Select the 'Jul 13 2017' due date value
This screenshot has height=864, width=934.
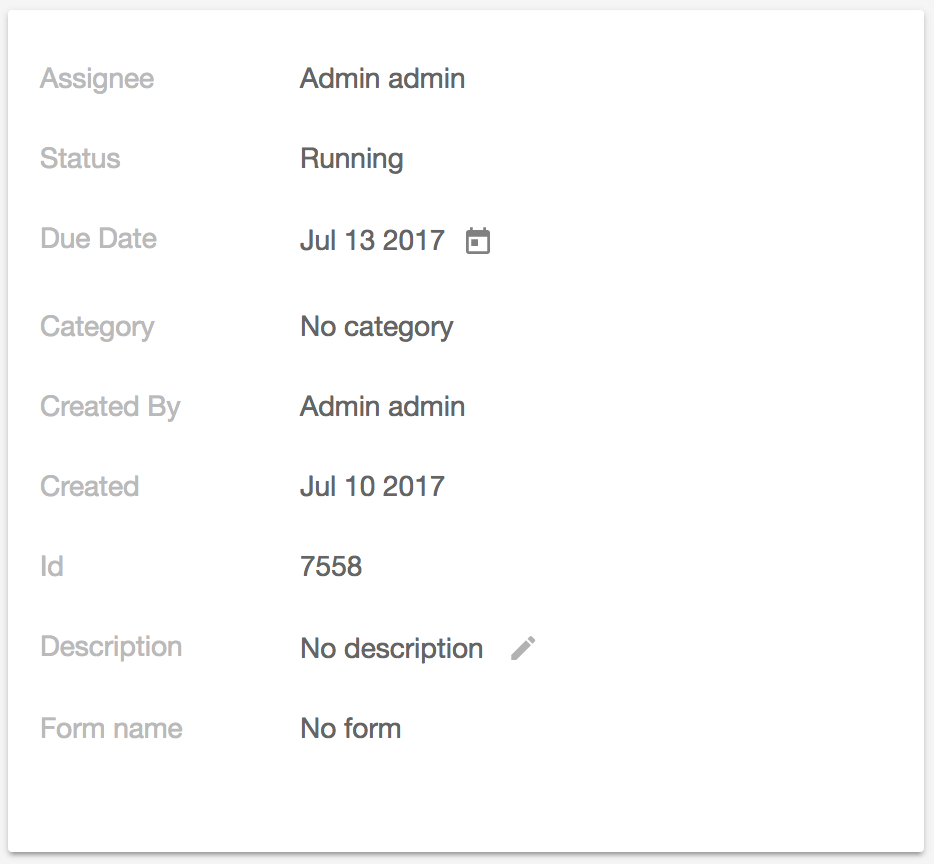372,241
